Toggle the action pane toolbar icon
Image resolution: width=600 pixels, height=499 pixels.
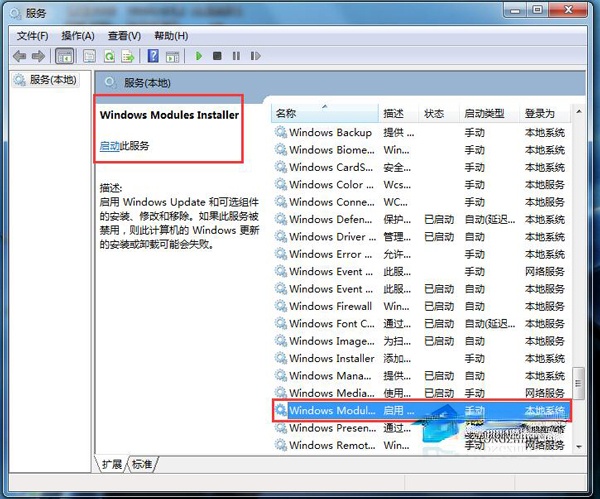[172, 57]
